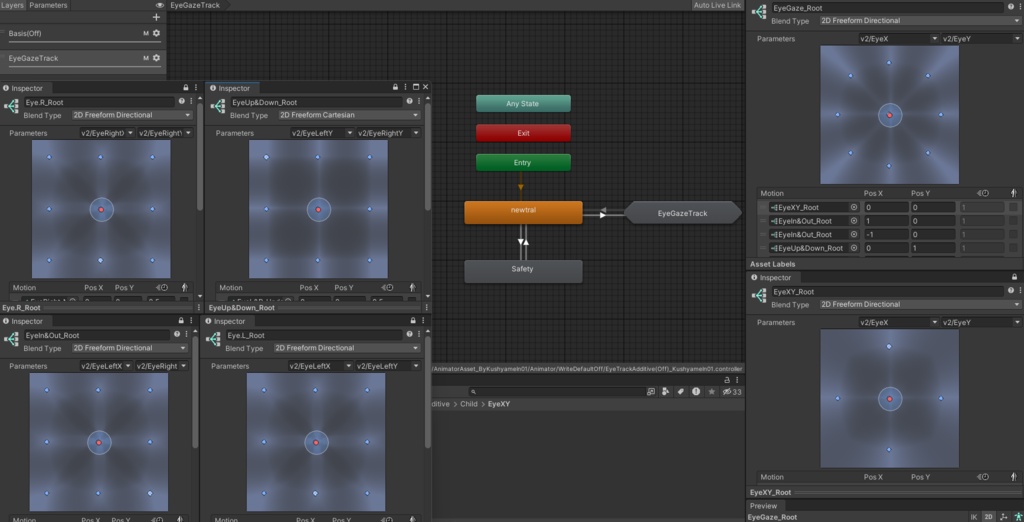Viewport: 1024px width, 522px height.
Task: Toggle hidden packages count showing 33
Action: tap(732, 392)
